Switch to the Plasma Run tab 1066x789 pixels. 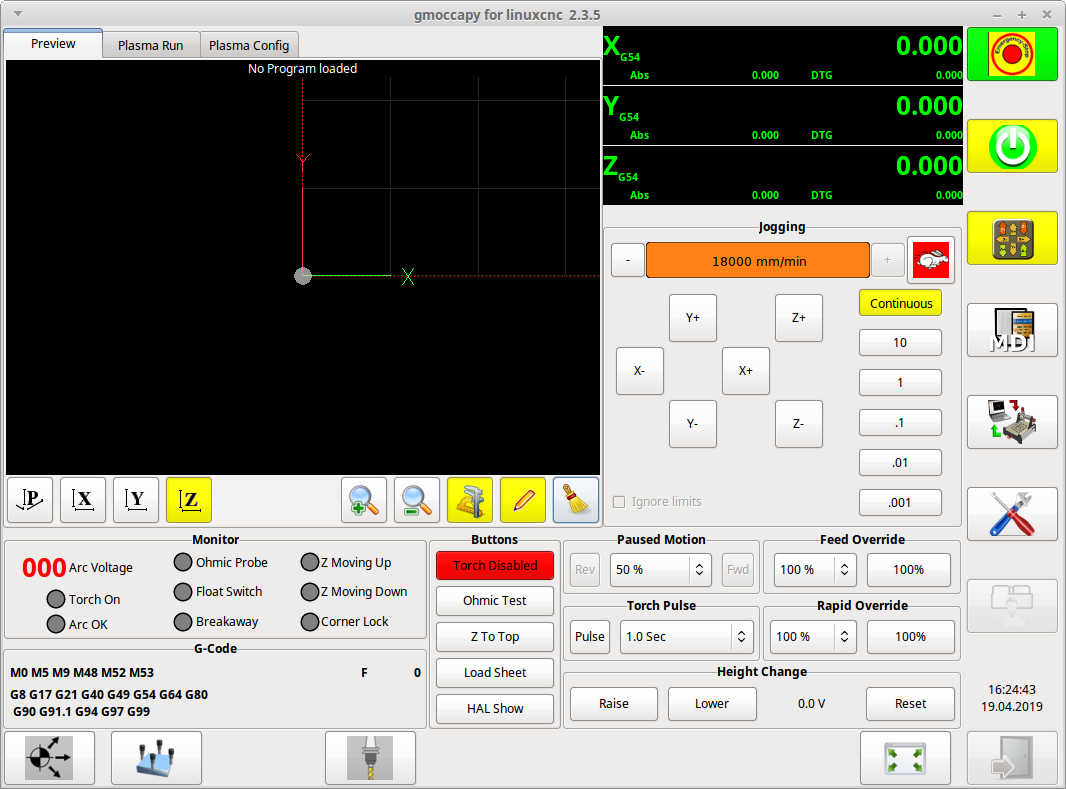[151, 45]
